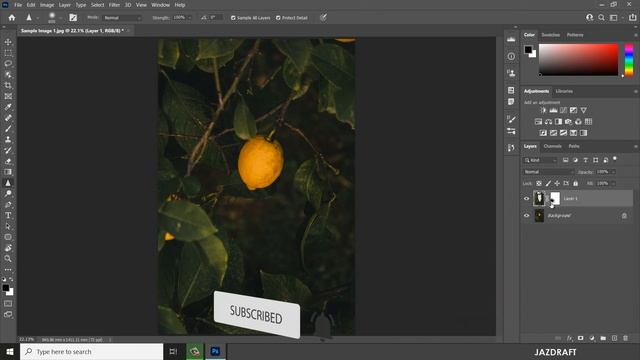
Task: Open the Windows Start menu
Action: [x=9, y=351]
